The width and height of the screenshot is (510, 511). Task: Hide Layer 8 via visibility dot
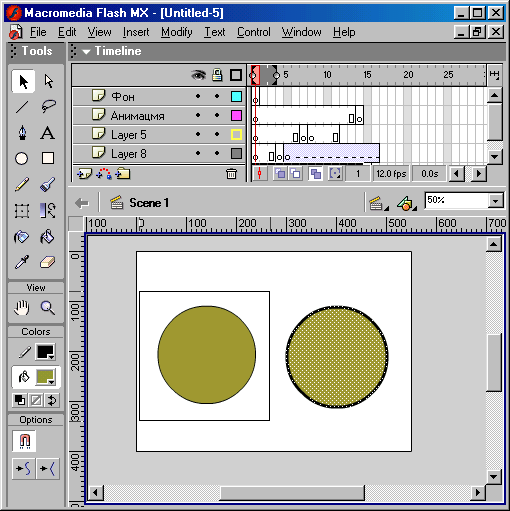(x=198, y=153)
